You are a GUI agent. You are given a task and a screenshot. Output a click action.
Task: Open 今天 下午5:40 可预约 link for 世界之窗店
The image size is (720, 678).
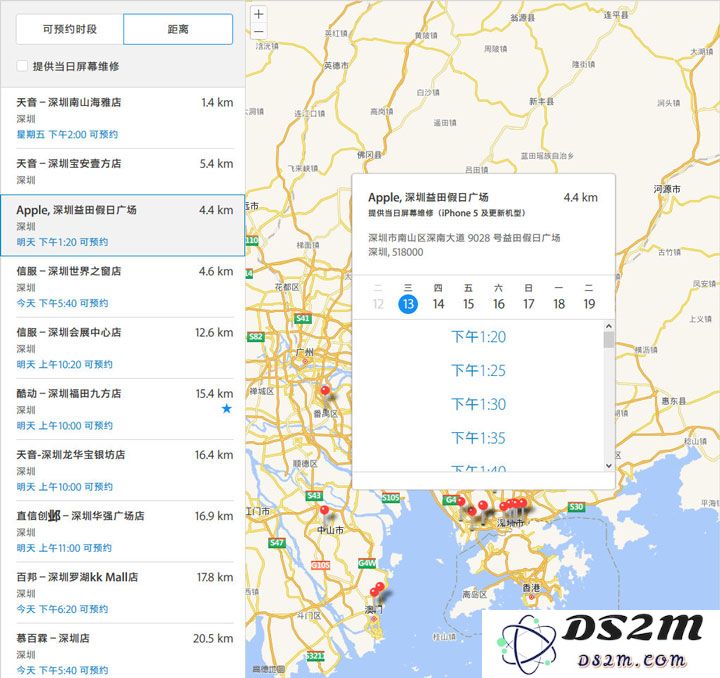click(x=62, y=303)
